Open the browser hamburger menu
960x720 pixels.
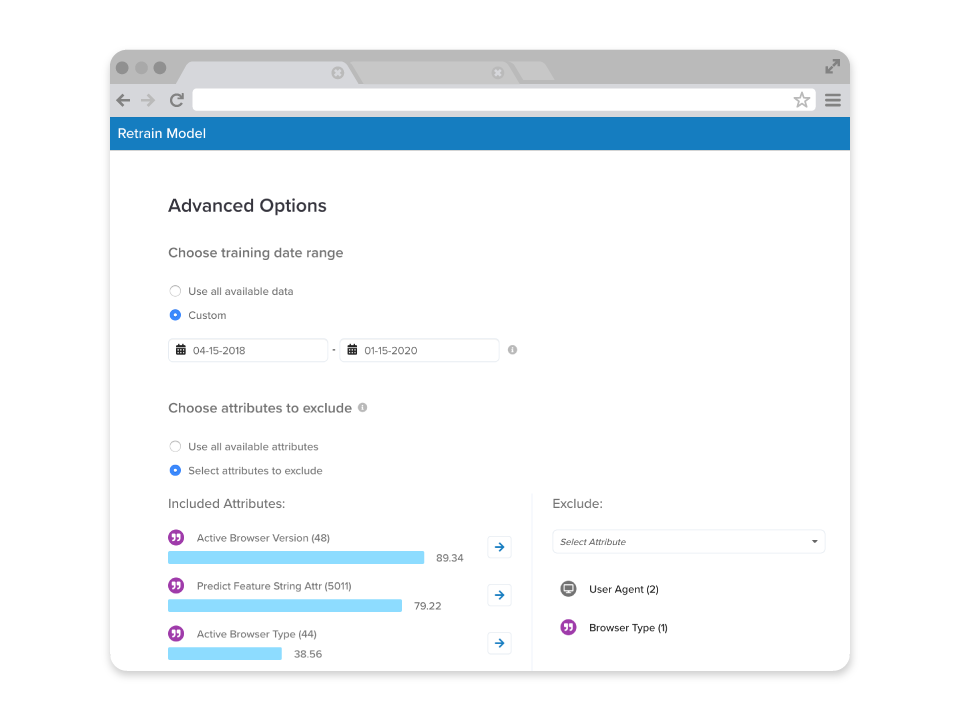pyautogui.click(x=833, y=100)
